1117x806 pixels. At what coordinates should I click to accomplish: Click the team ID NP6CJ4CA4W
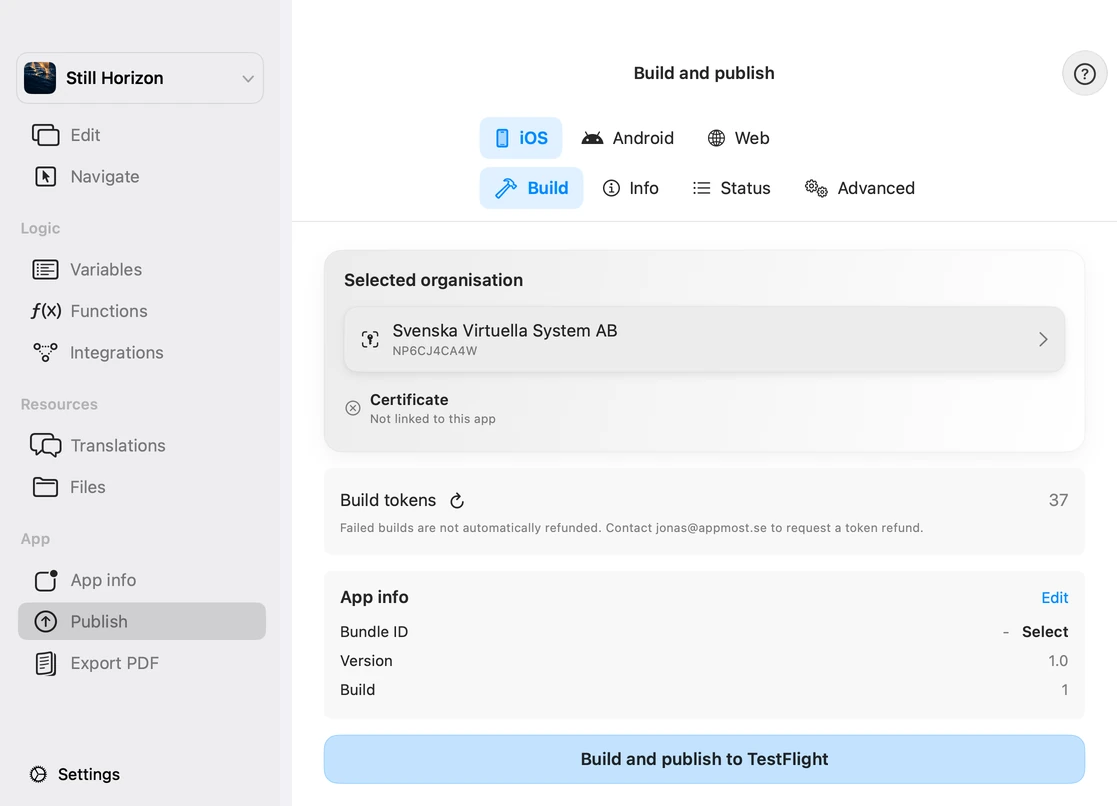(435, 351)
